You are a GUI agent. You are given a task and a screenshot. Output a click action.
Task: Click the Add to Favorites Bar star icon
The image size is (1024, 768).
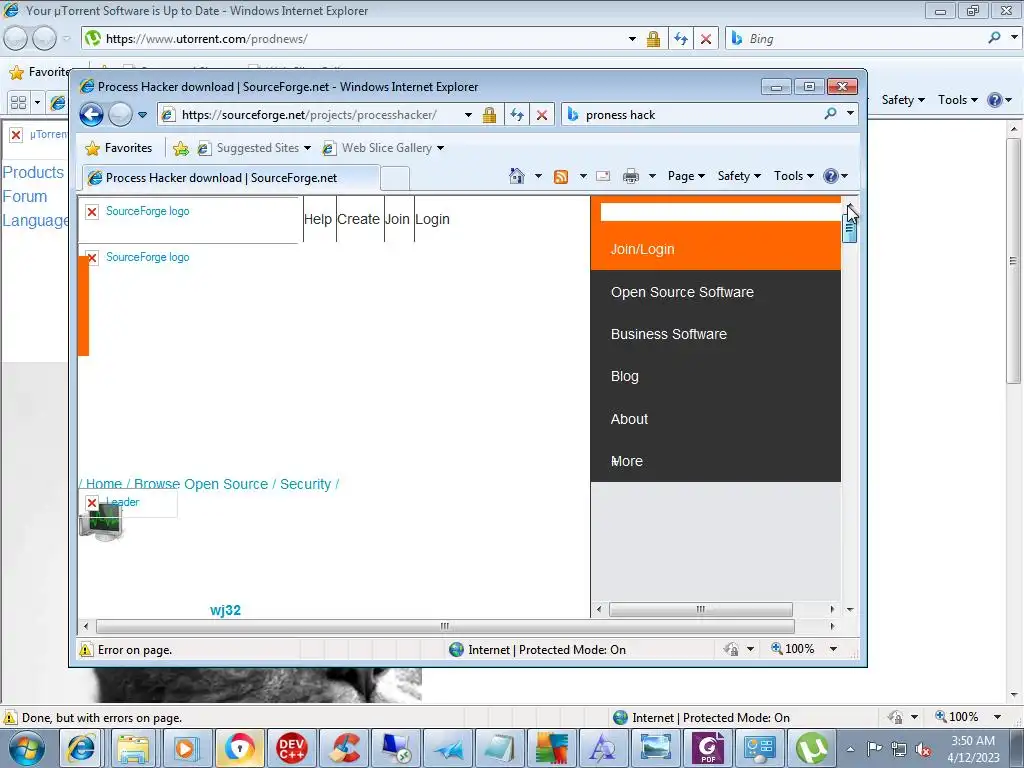pyautogui.click(x=181, y=149)
